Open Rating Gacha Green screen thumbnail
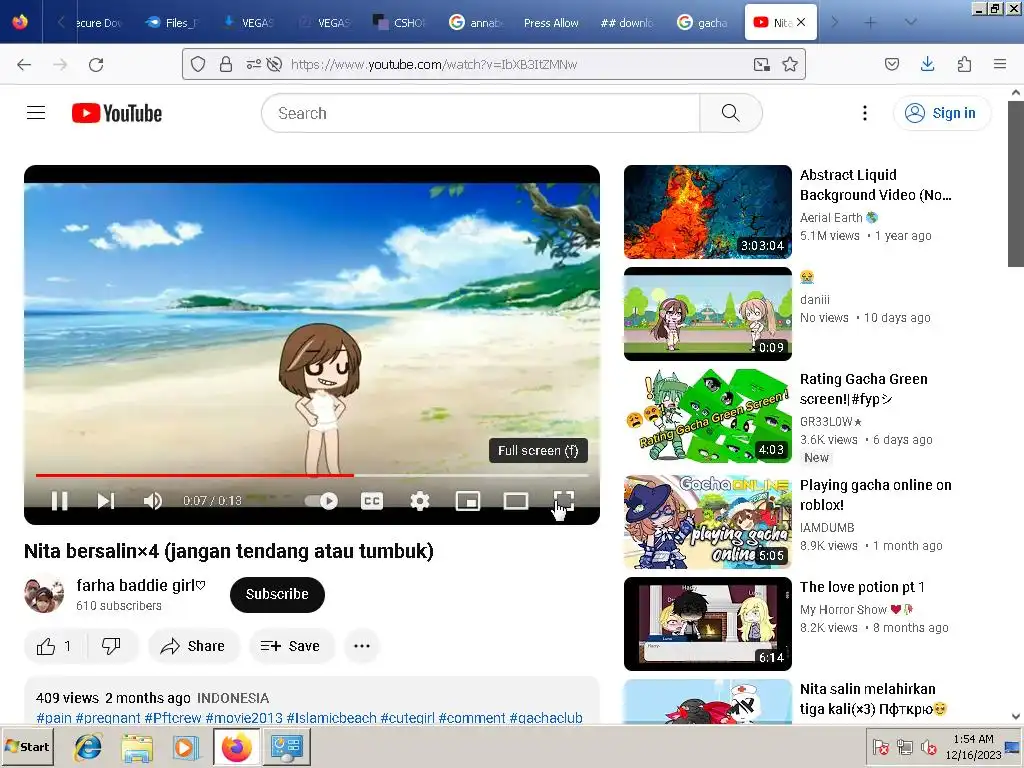1024x768 pixels. click(708, 415)
